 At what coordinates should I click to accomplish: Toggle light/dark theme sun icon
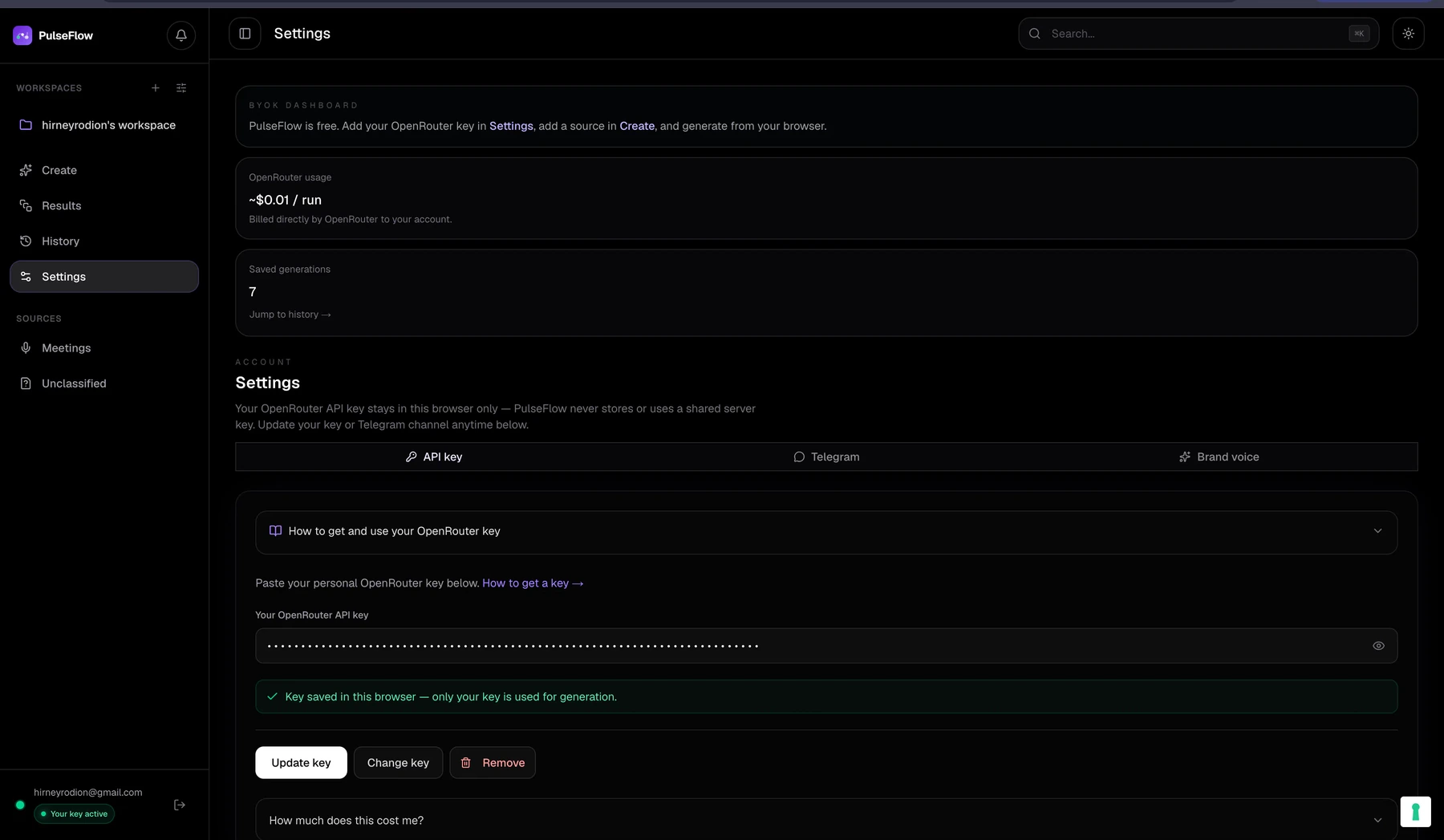(1408, 34)
